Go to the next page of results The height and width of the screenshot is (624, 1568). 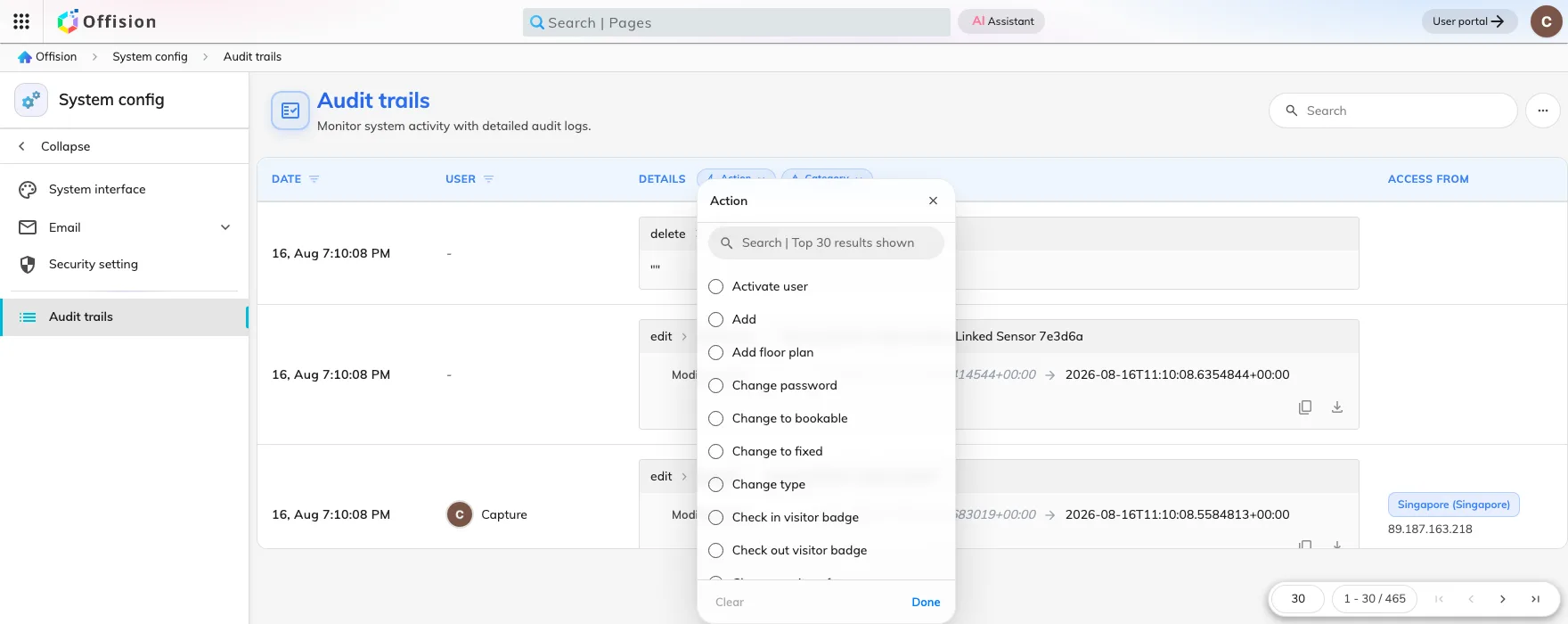click(x=1503, y=599)
